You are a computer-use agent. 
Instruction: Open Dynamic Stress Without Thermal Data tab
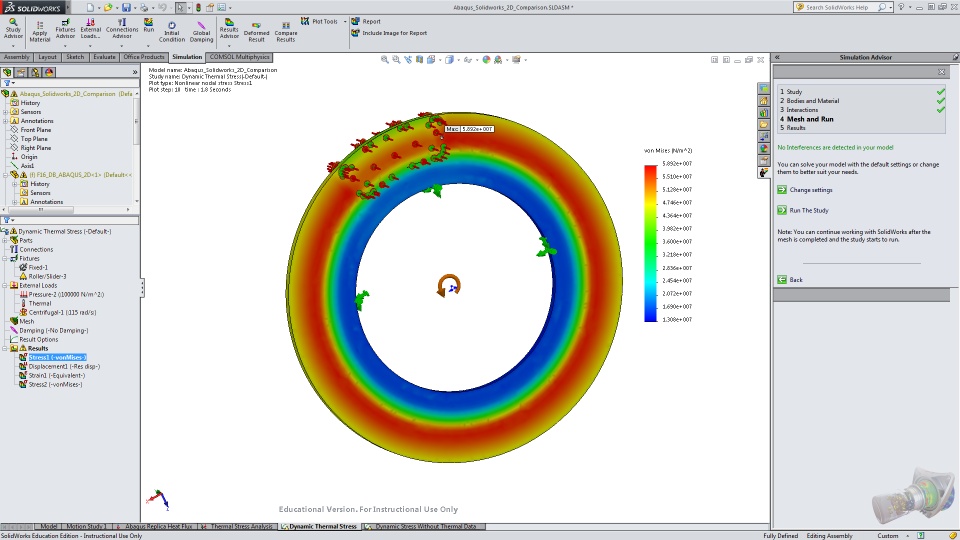point(423,527)
